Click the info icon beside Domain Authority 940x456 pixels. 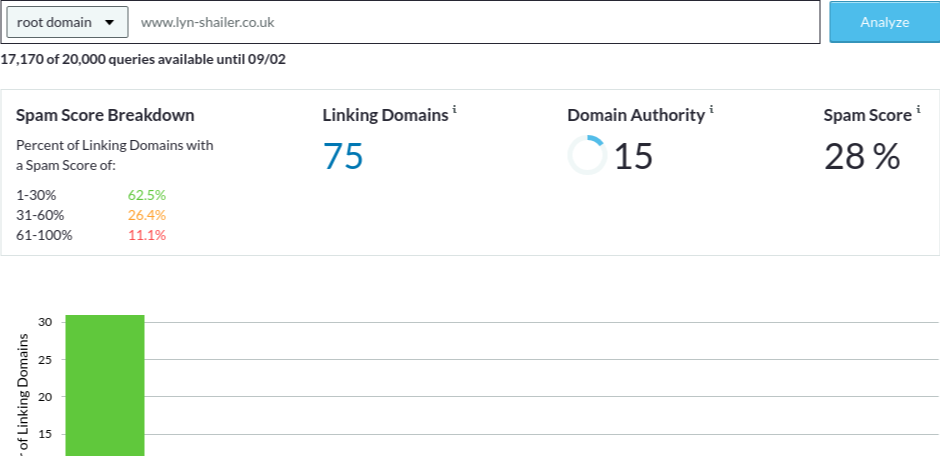tap(711, 109)
